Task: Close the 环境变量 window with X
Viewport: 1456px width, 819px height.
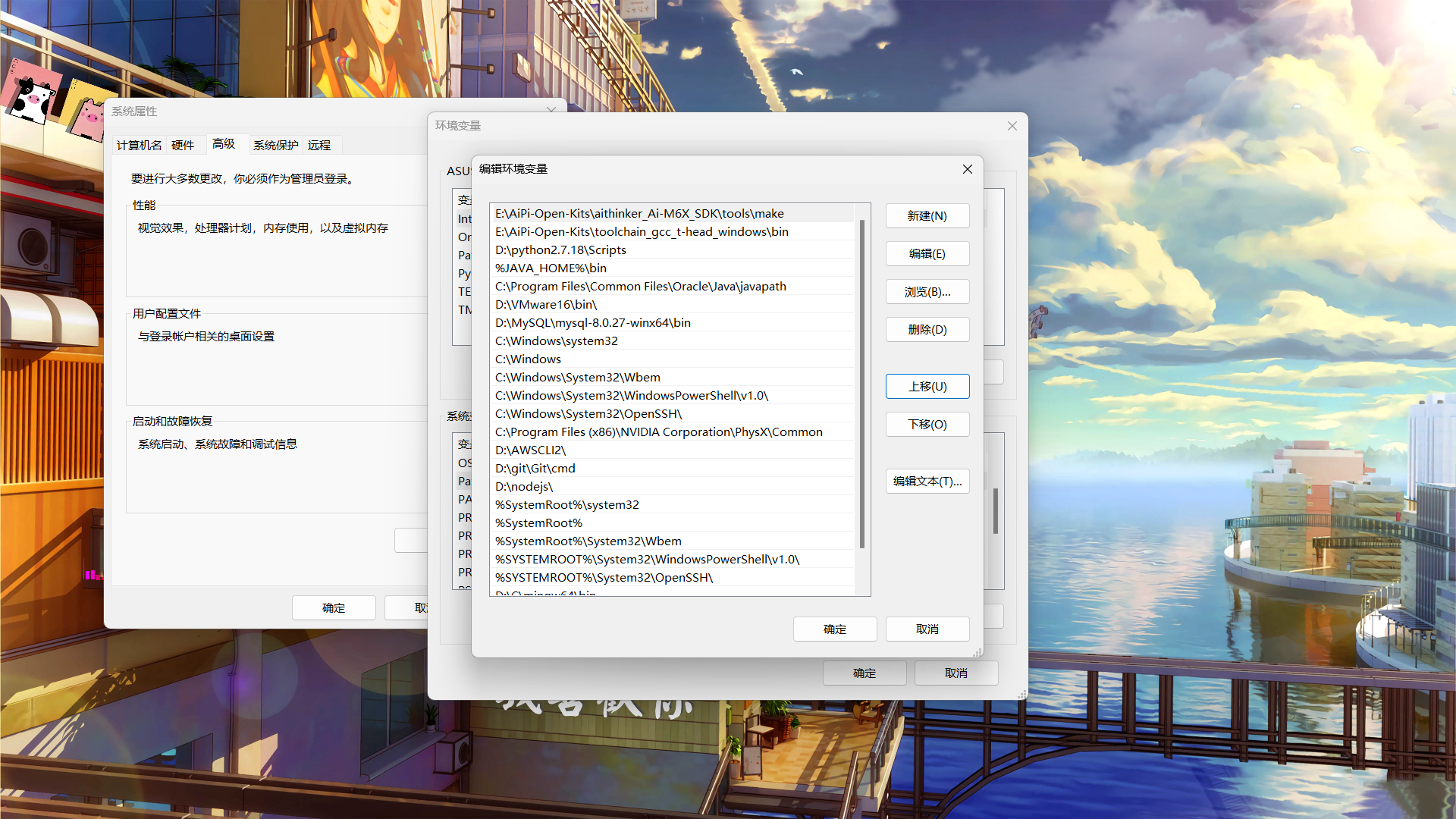Action: 1012,126
